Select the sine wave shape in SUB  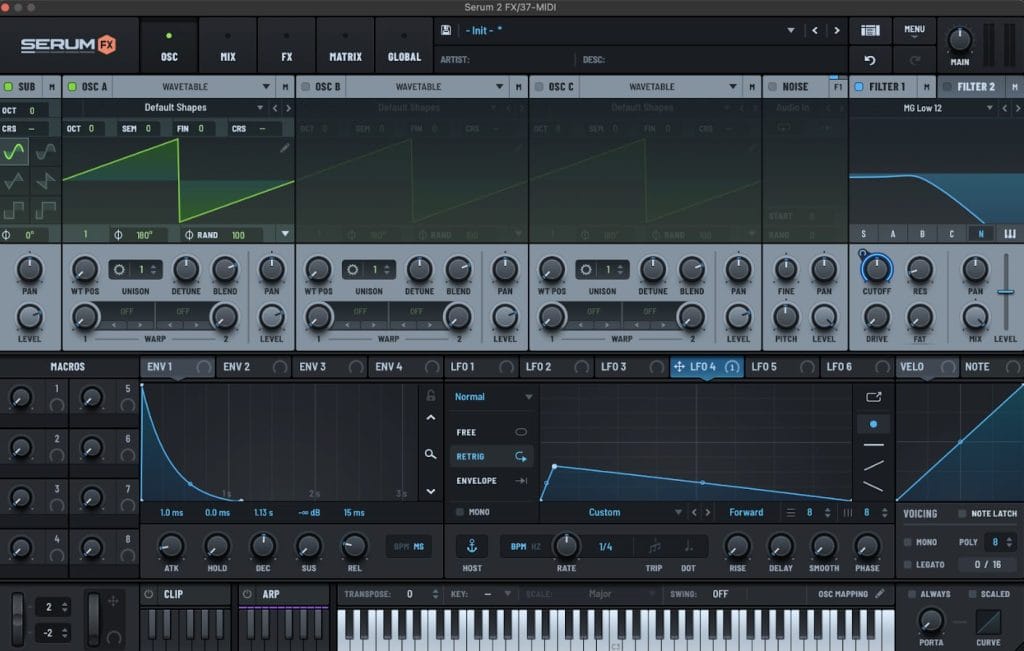point(14,152)
